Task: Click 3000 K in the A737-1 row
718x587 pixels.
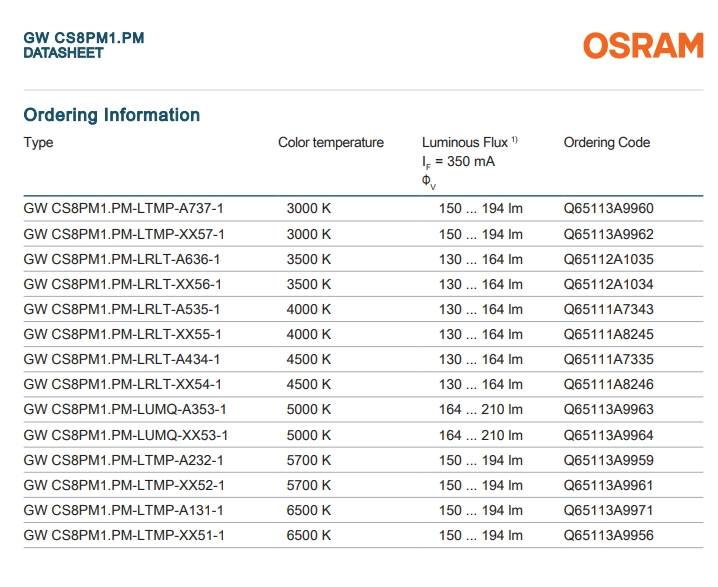Action: coord(309,208)
